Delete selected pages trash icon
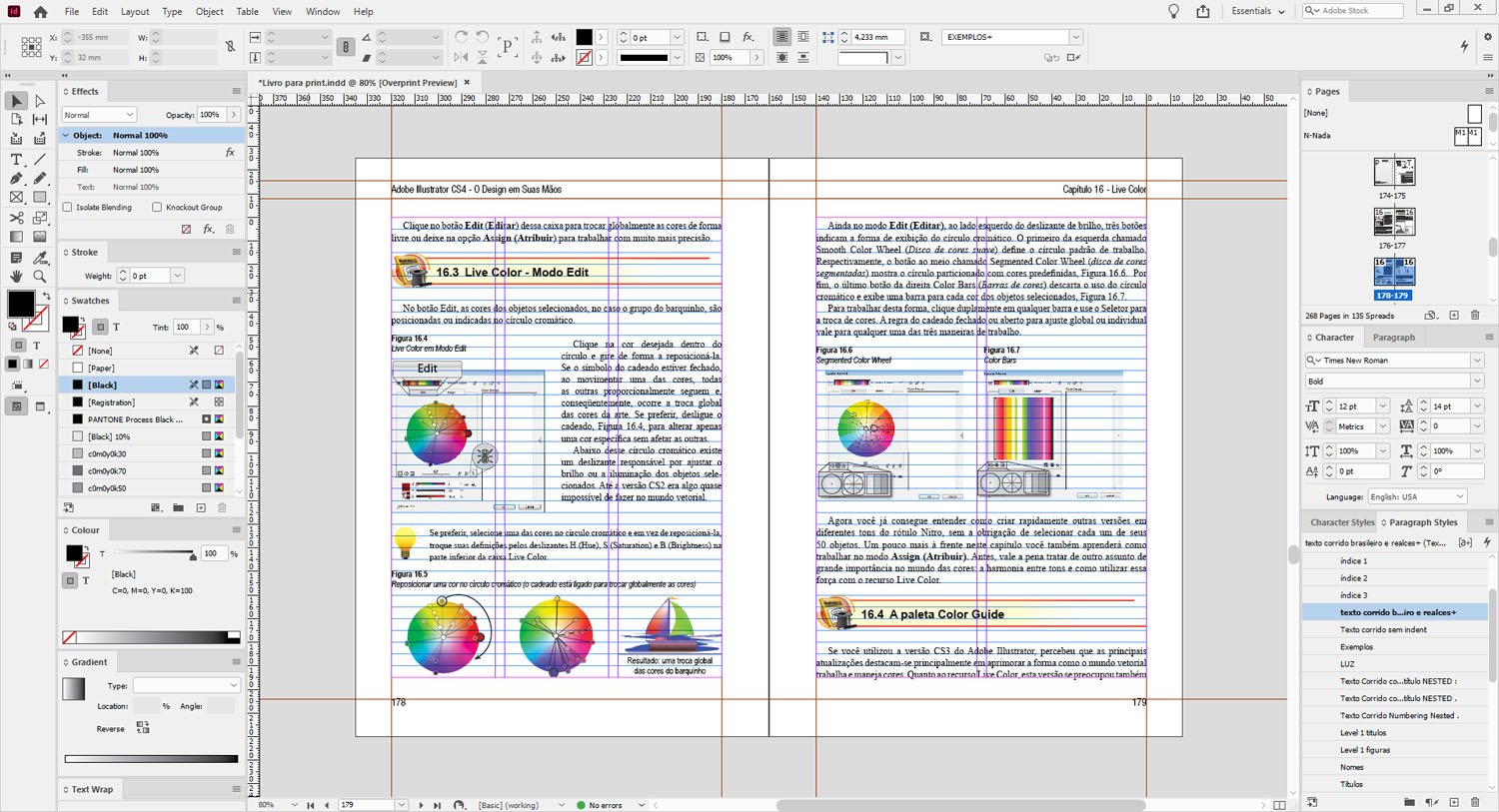 coord(1475,316)
